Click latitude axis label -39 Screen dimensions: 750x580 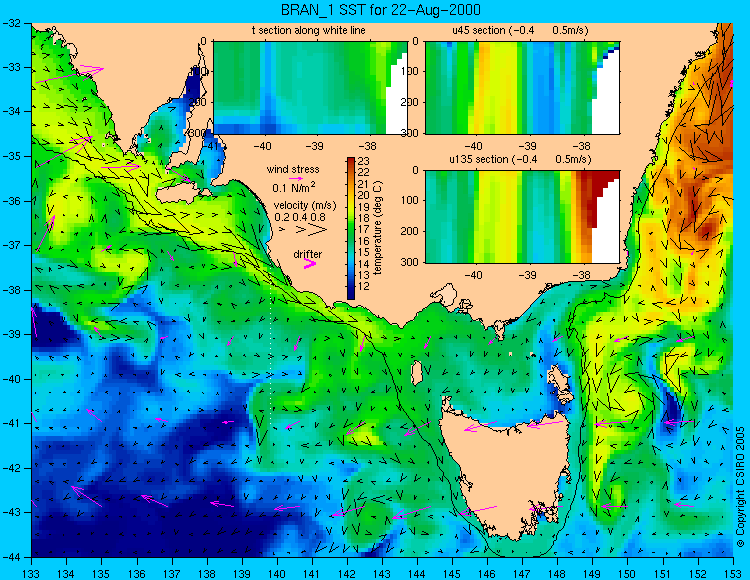(10, 334)
